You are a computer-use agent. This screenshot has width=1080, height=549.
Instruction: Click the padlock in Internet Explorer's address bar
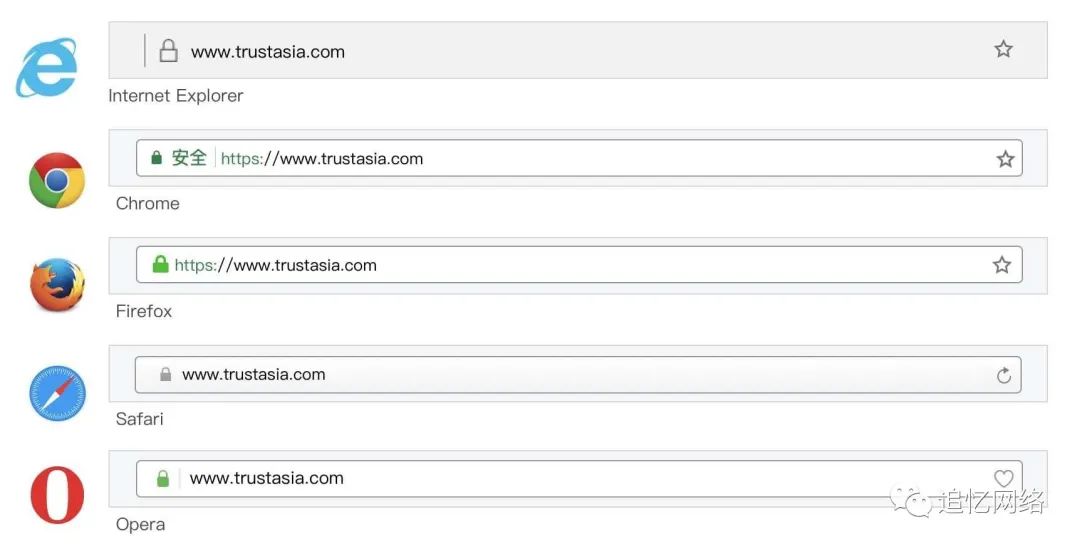169,51
